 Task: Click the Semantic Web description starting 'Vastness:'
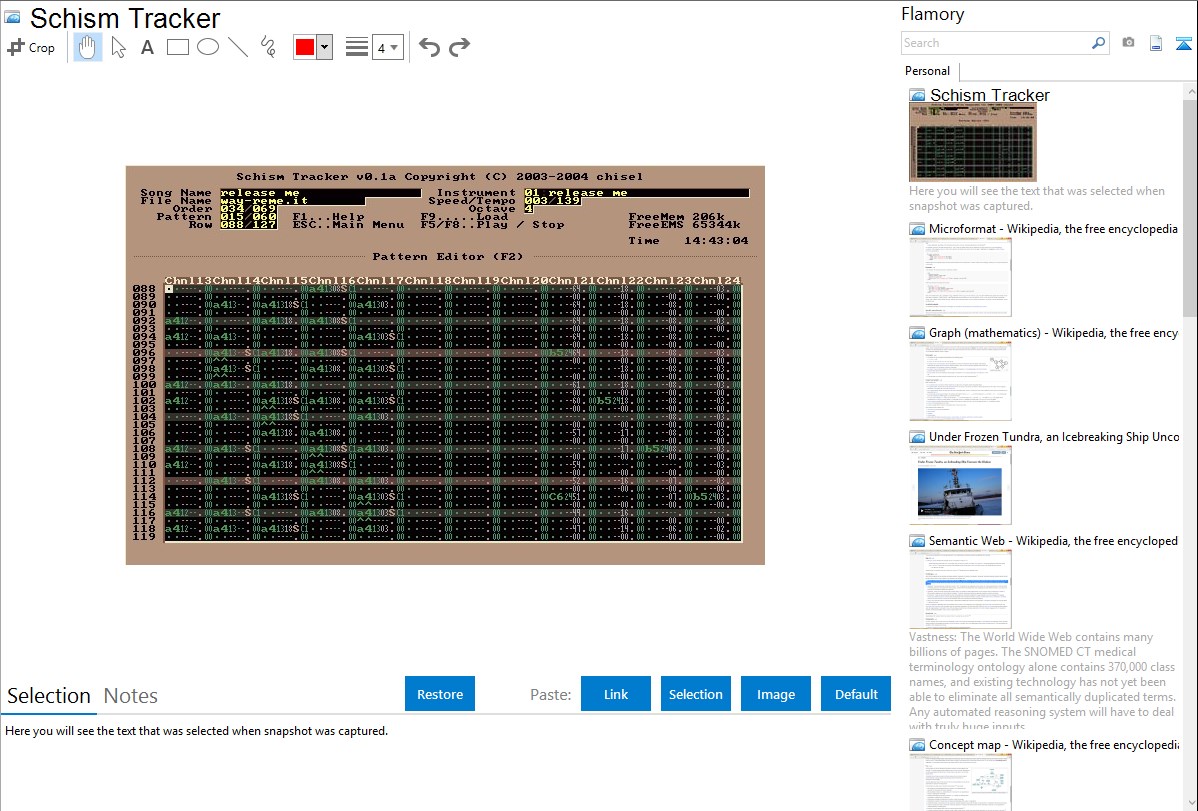(1042, 681)
